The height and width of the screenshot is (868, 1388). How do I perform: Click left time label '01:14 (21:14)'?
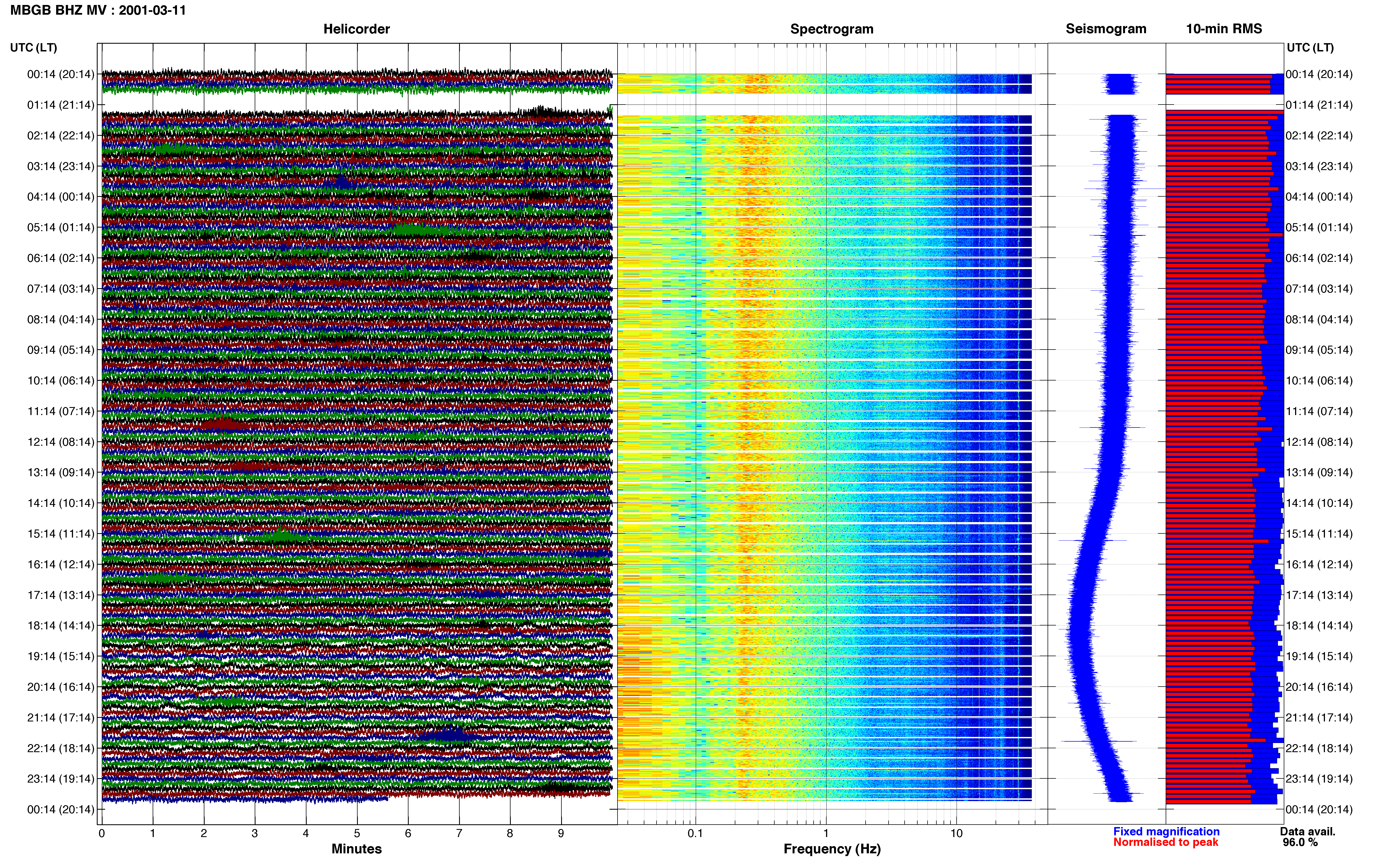61,105
